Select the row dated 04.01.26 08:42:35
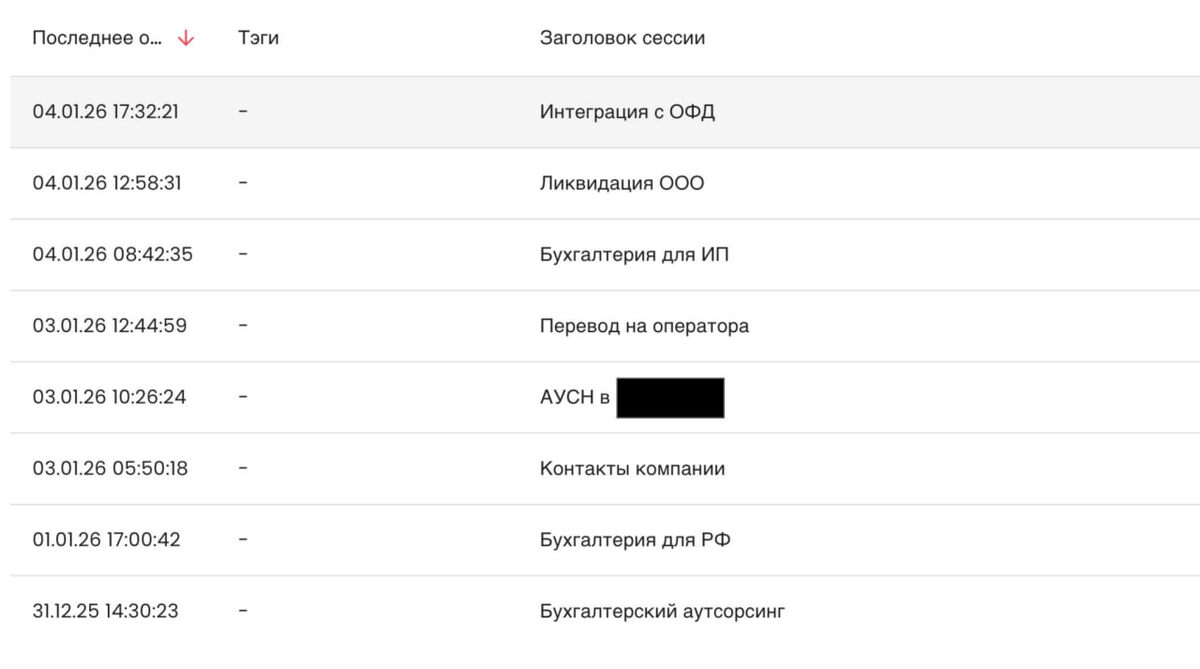This screenshot has height=669, width=1200. pyautogui.click(x=605, y=254)
